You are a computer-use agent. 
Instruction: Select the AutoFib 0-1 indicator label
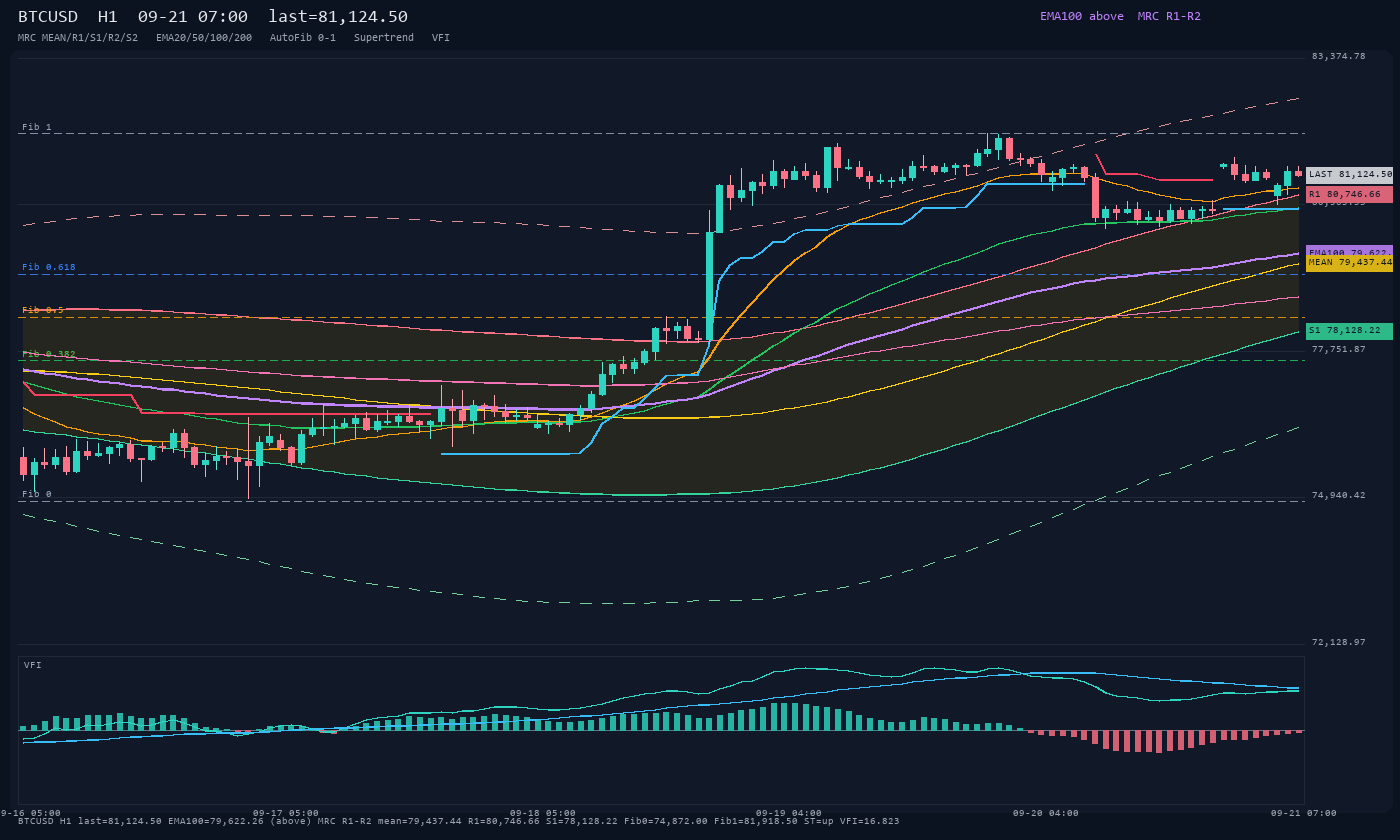pyautogui.click(x=303, y=38)
